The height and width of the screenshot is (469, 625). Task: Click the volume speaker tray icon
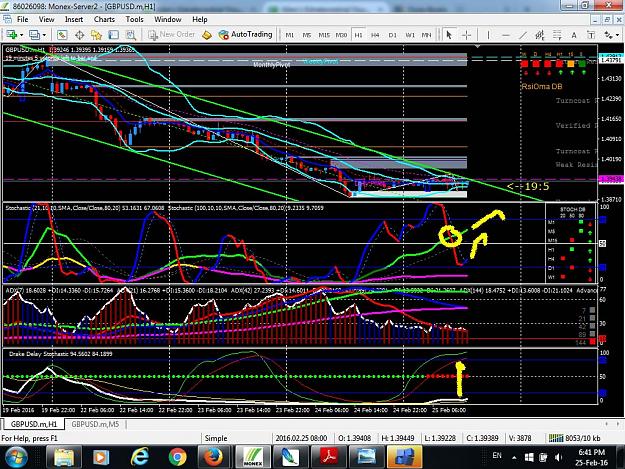tap(558, 457)
